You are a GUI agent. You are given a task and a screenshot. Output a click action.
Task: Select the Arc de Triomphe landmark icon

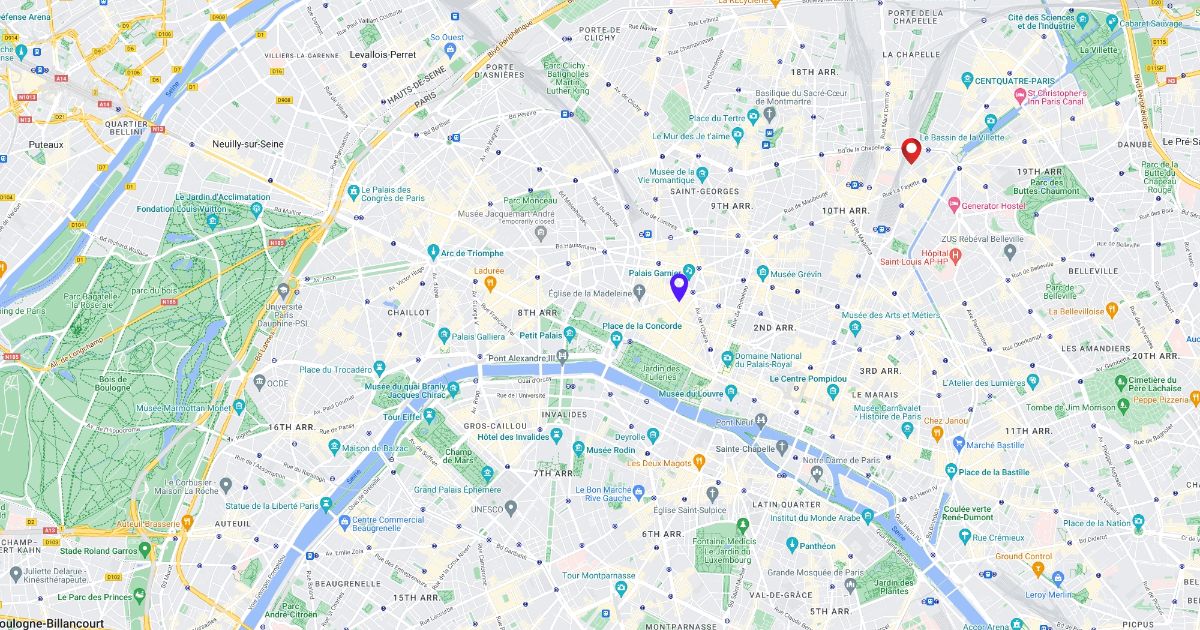pos(433,252)
